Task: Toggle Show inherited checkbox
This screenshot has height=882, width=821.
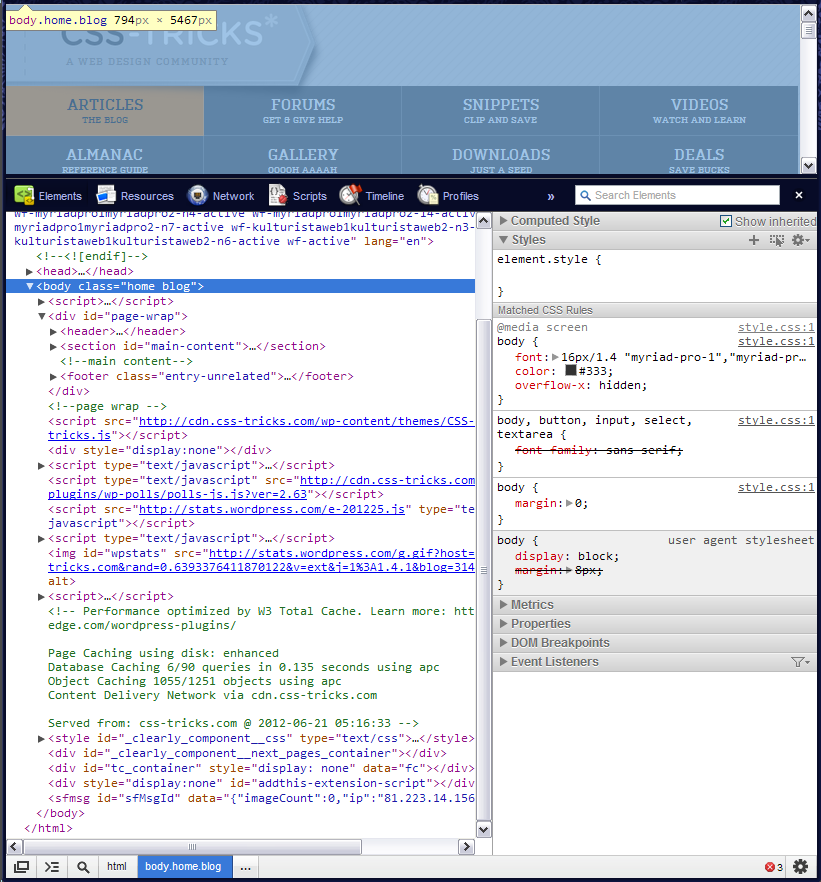Action: click(726, 221)
